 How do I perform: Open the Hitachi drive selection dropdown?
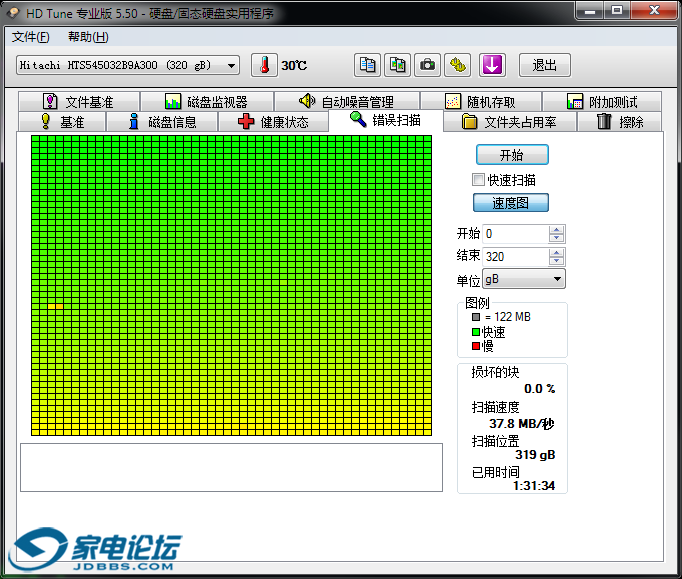(x=128, y=65)
